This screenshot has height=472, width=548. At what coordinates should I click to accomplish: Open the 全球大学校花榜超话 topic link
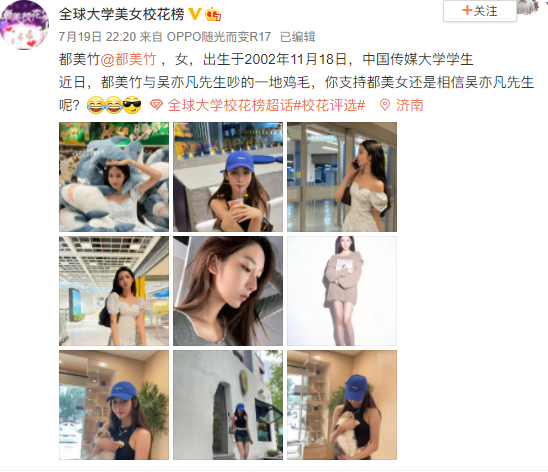pos(230,105)
